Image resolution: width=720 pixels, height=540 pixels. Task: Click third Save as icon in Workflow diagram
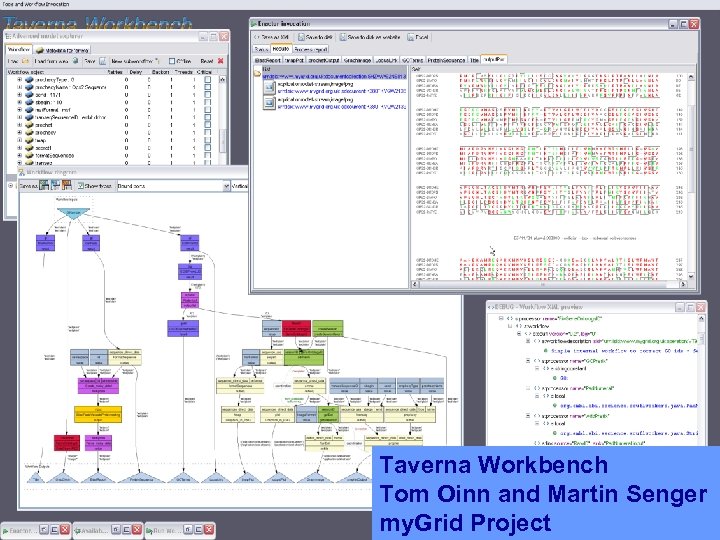click(x=67, y=186)
